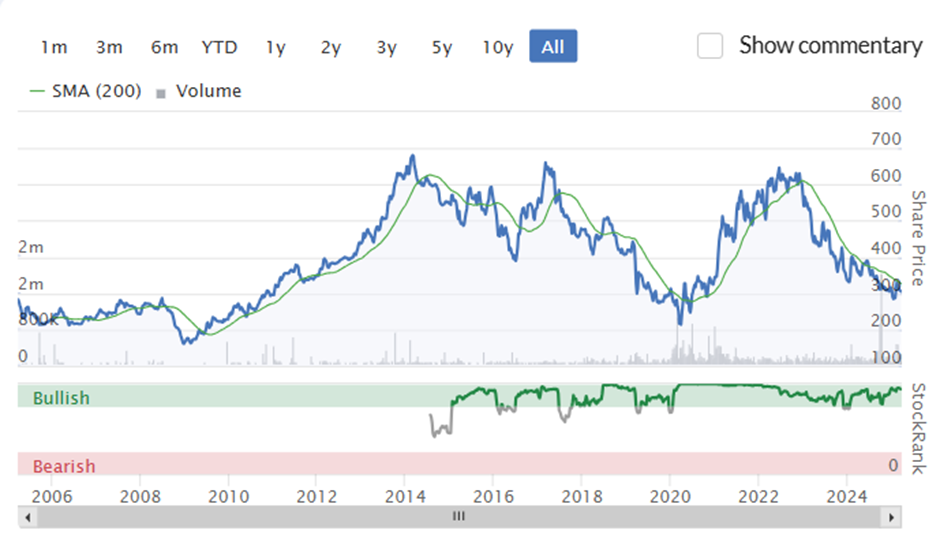Click the StockRank axis title
Image resolution: width=940 pixels, height=534 pixels.
(918, 429)
